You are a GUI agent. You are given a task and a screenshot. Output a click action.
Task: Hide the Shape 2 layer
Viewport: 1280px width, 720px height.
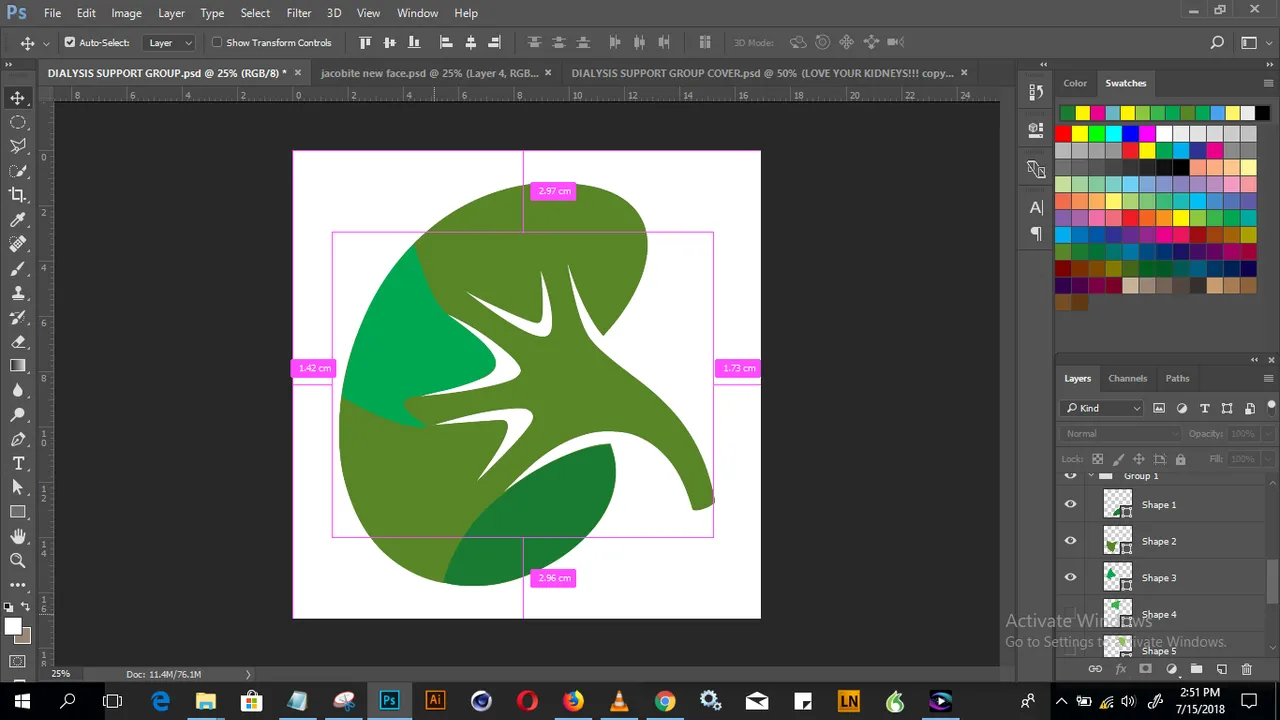pos(1071,541)
